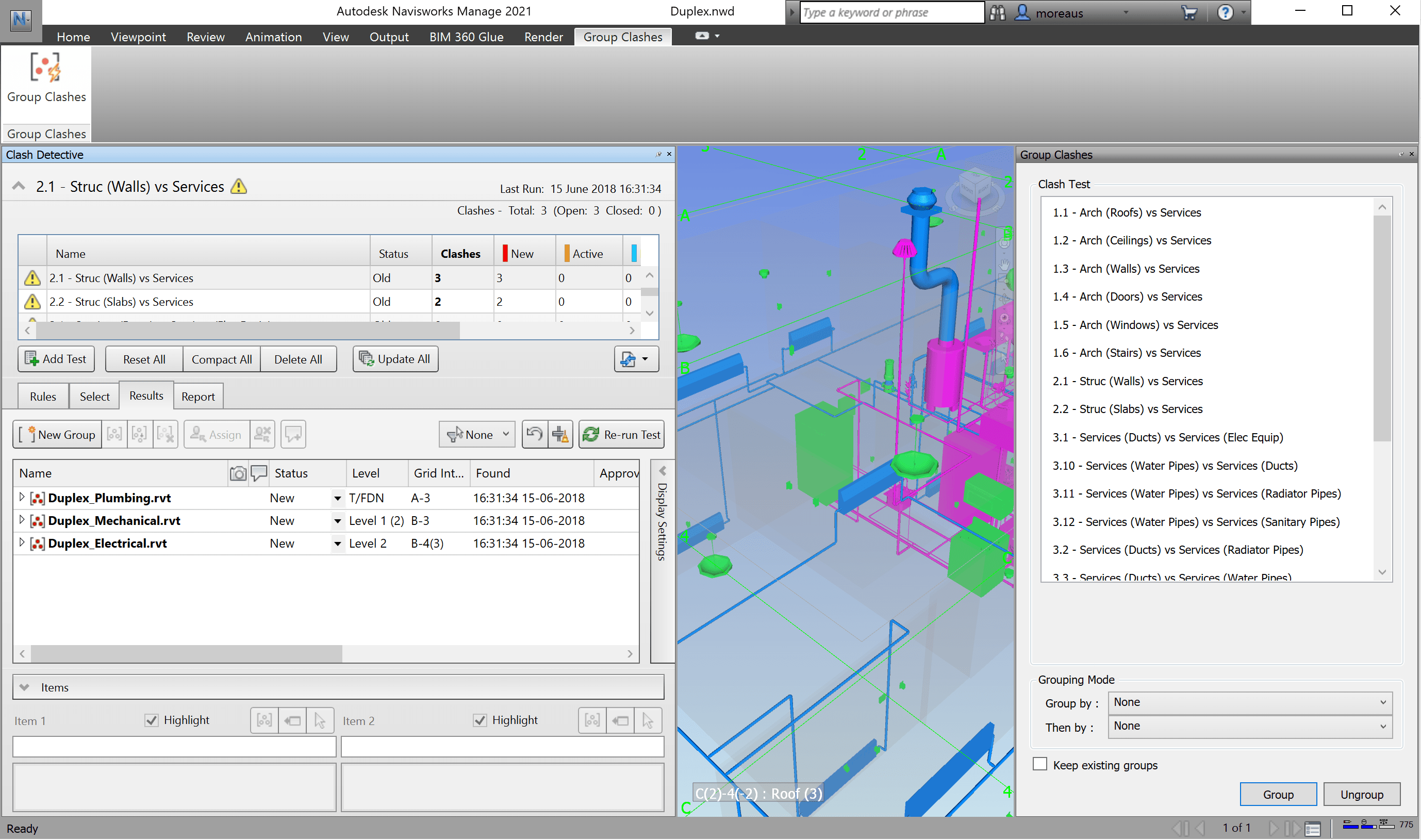Click the add comment speech bubble icon
Screen dimensions: 1421x840
[x=293, y=435]
